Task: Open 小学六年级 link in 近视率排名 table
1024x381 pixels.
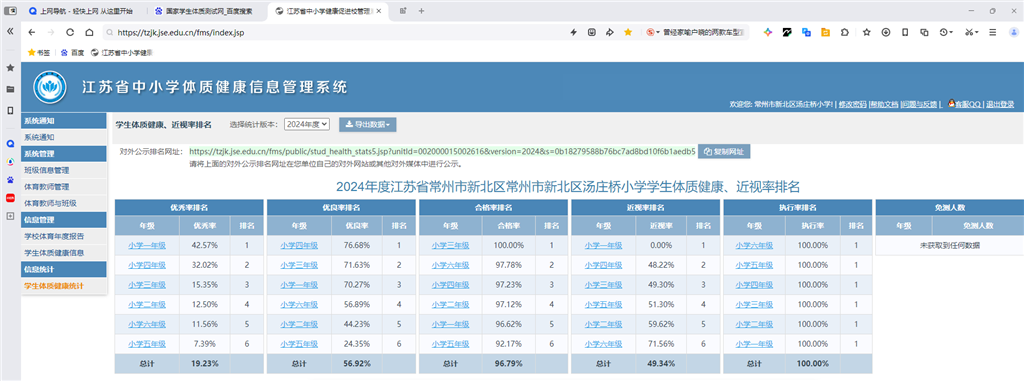Action: tap(603, 344)
